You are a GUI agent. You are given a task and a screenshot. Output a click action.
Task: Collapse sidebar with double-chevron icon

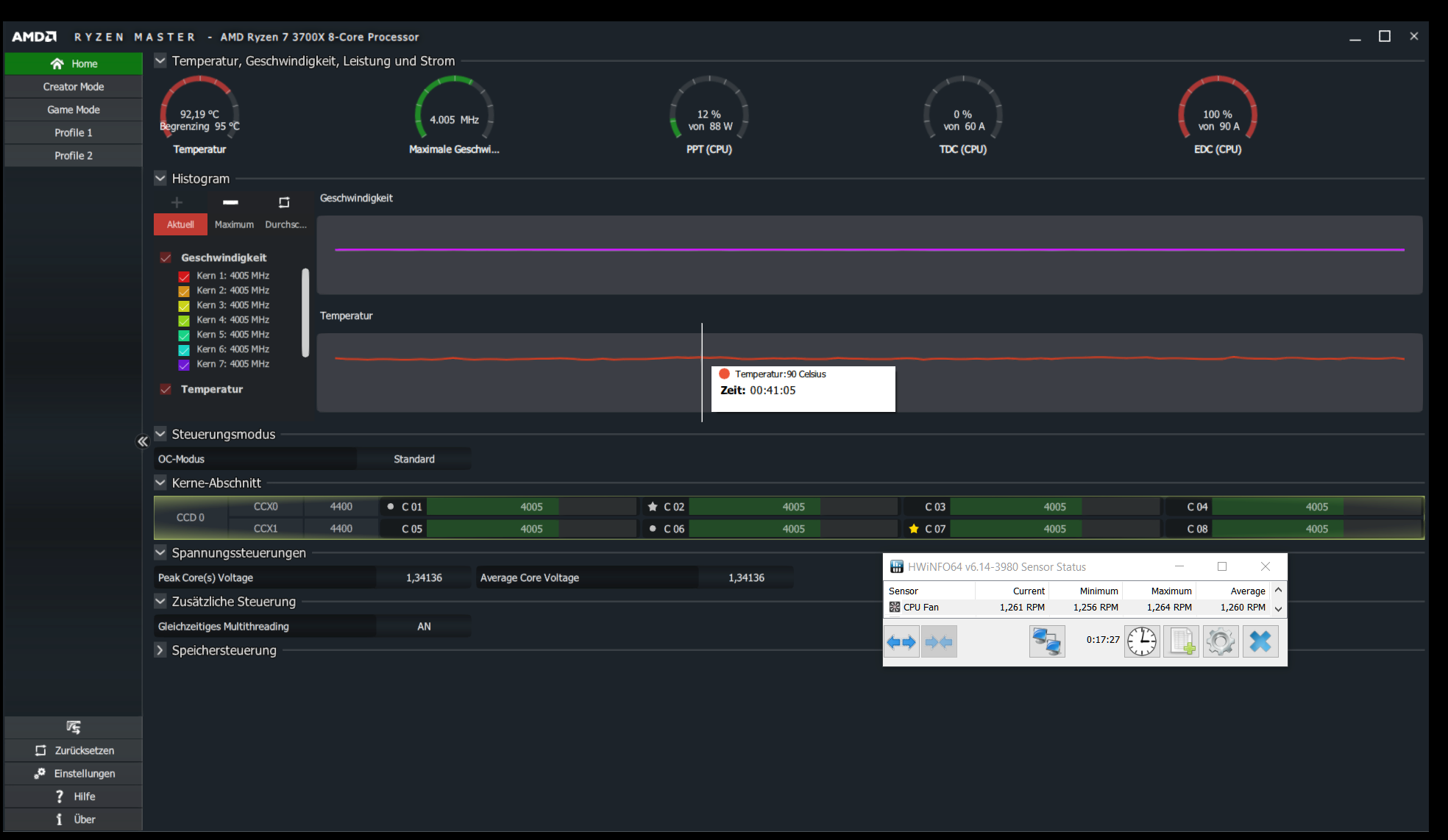[143, 441]
